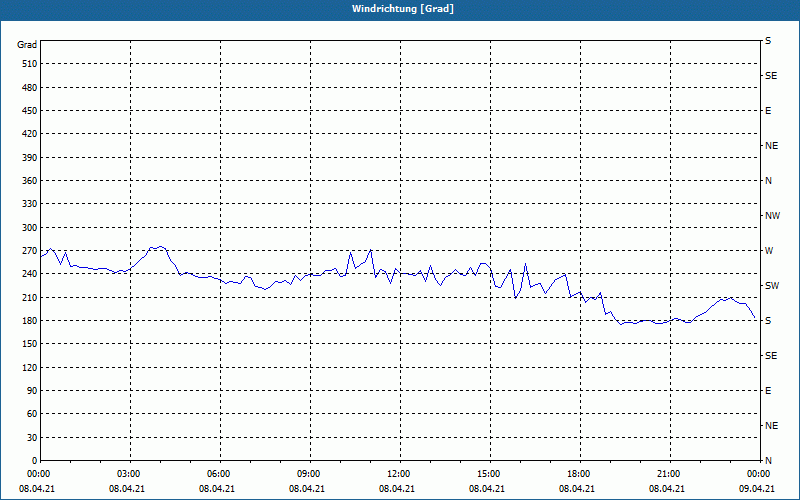Click the 21:00 time label
Viewport: 800px width, 500px height.
click(668, 474)
